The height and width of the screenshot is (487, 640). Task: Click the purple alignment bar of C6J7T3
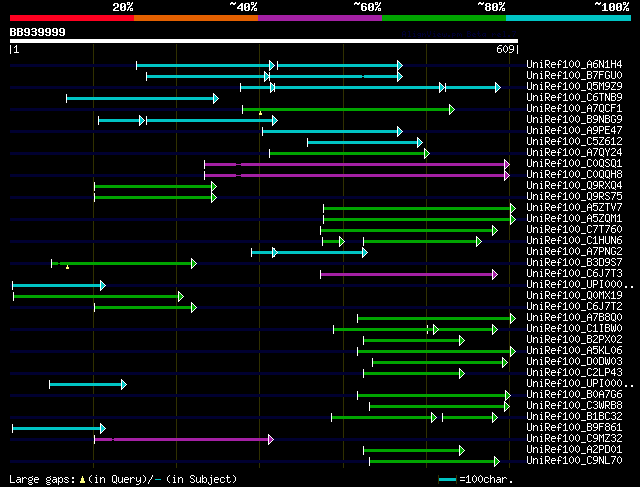(x=409, y=275)
